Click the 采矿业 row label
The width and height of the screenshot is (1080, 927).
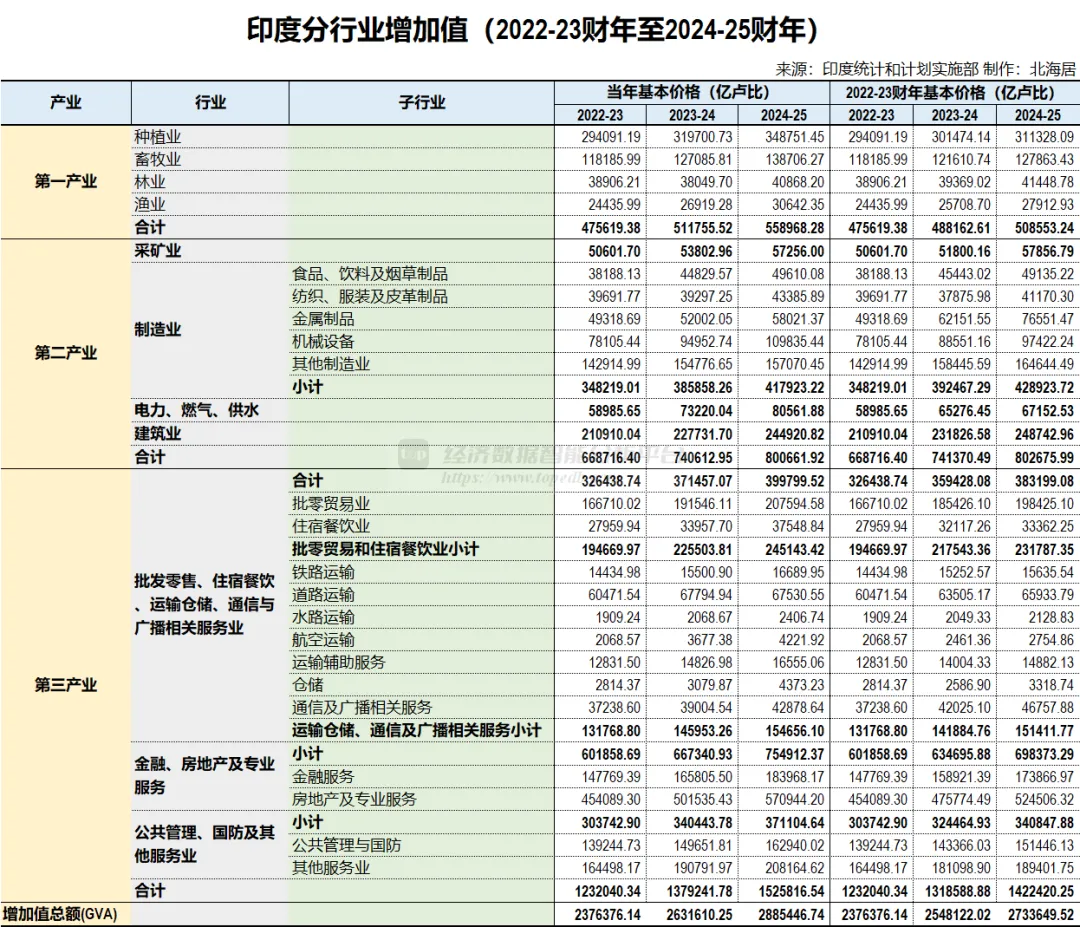point(158,251)
